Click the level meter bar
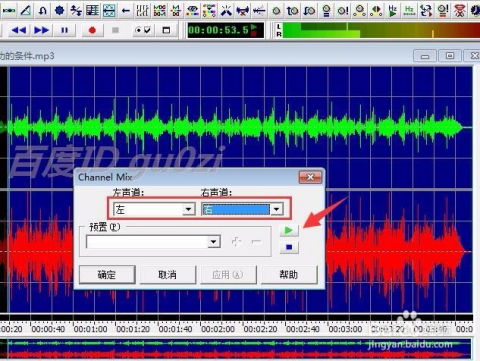This screenshot has width=480, height=361. click(x=381, y=30)
